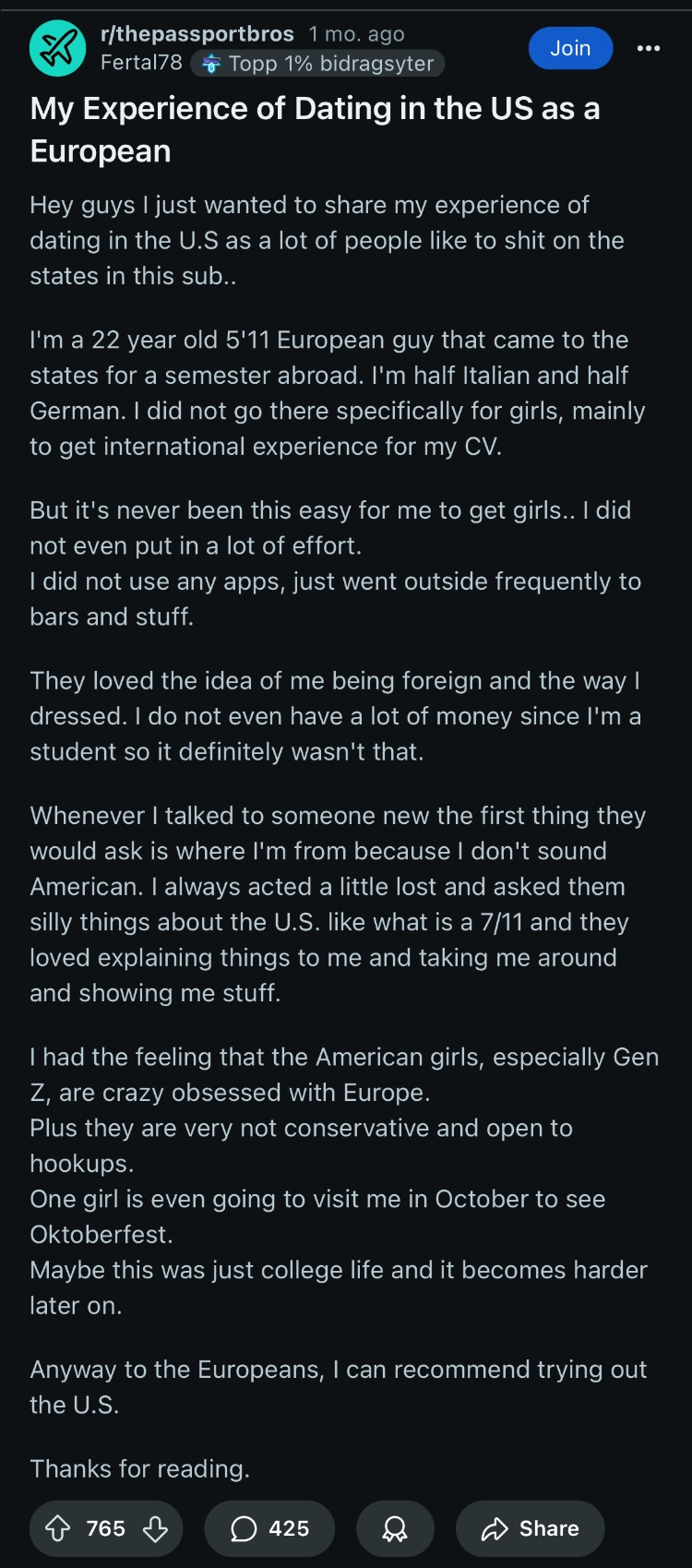Screen dimensions: 692x1568
Task: Click the line mentioning Oktoberfest visit
Action: pos(317,1199)
